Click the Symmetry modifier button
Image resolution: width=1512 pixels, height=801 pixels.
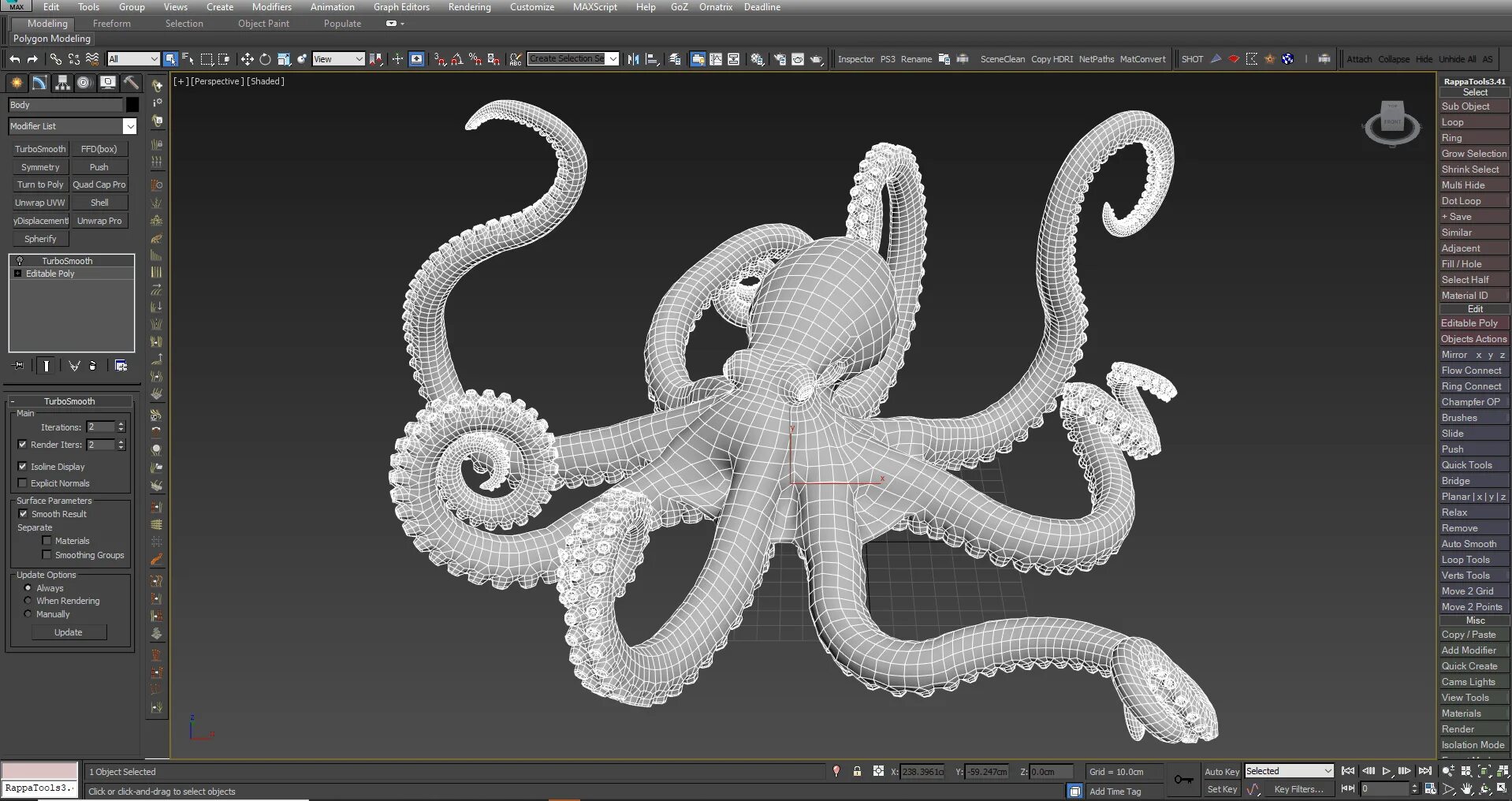click(x=40, y=167)
